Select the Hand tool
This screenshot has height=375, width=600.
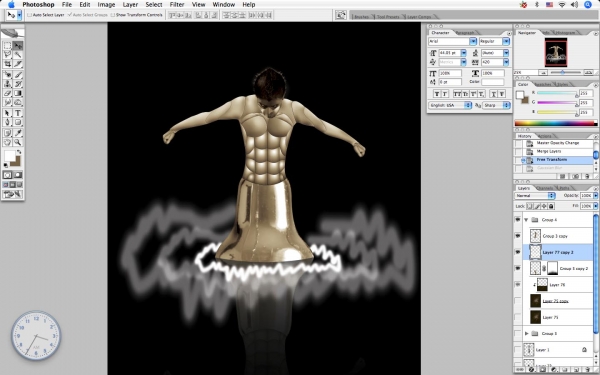(7, 142)
